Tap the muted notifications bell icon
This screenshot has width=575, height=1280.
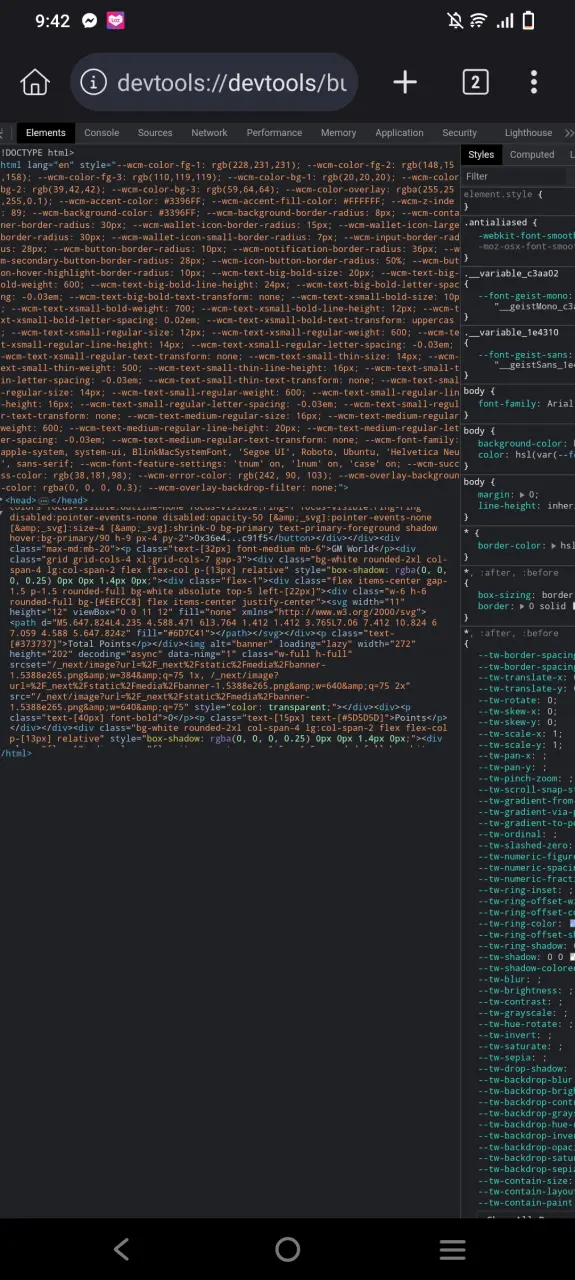pyautogui.click(x=456, y=21)
